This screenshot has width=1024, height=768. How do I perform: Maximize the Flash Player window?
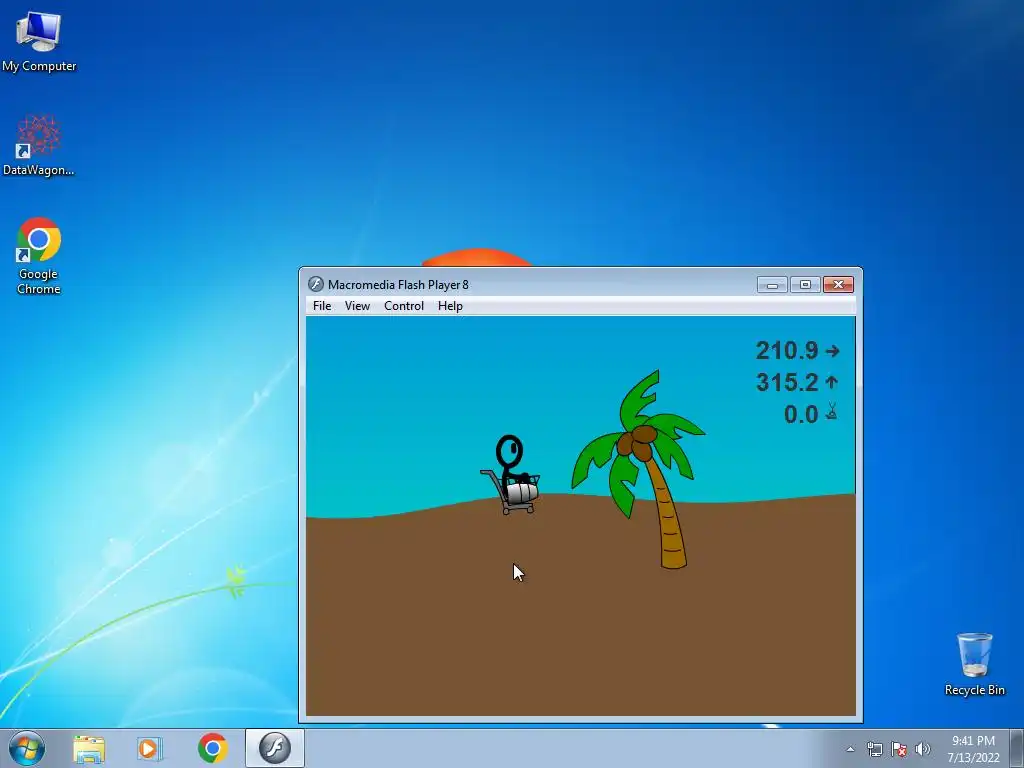[805, 285]
